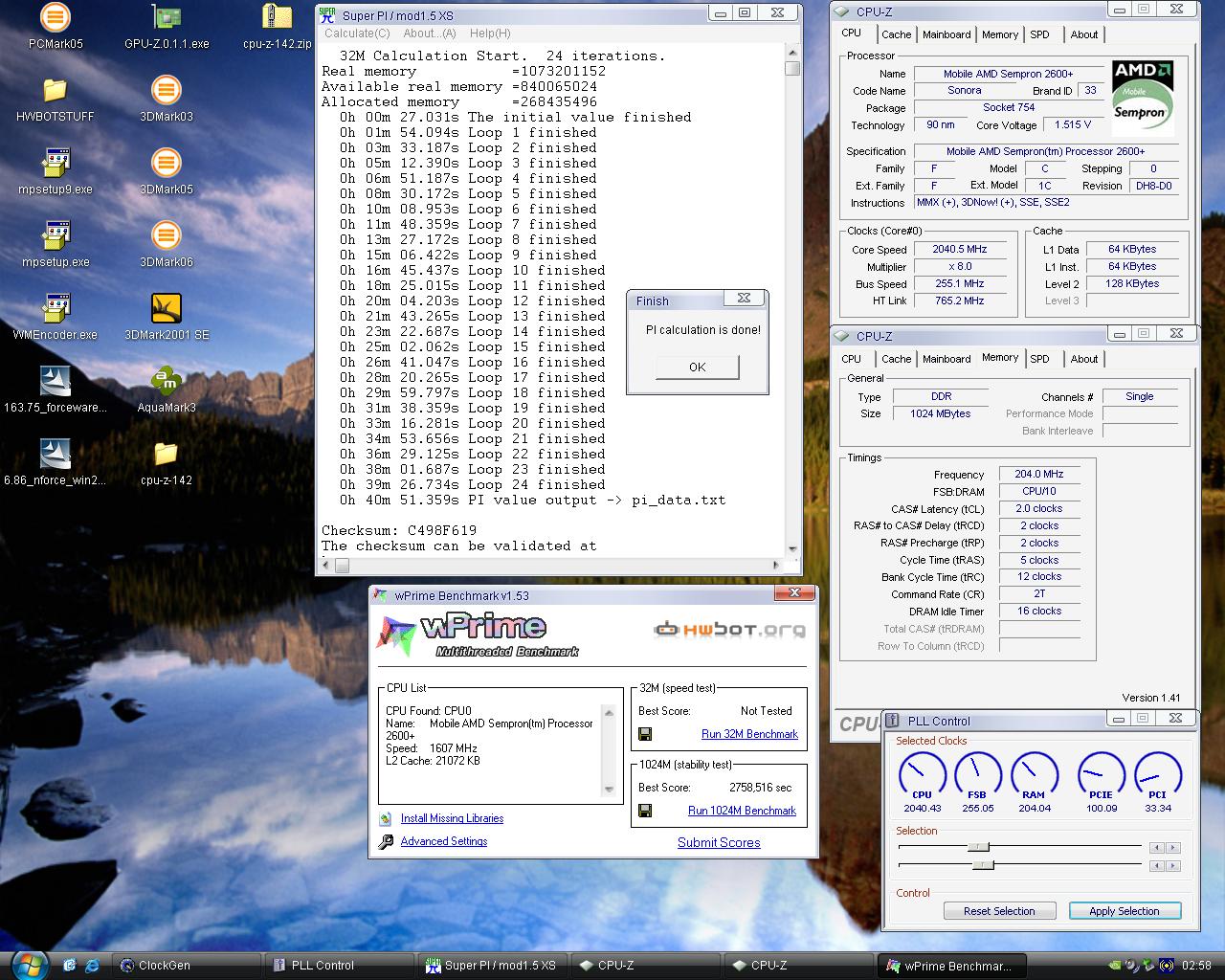Switch to ClockGen taskbar button
Image resolution: width=1225 pixels, height=980 pixels.
pos(187,966)
